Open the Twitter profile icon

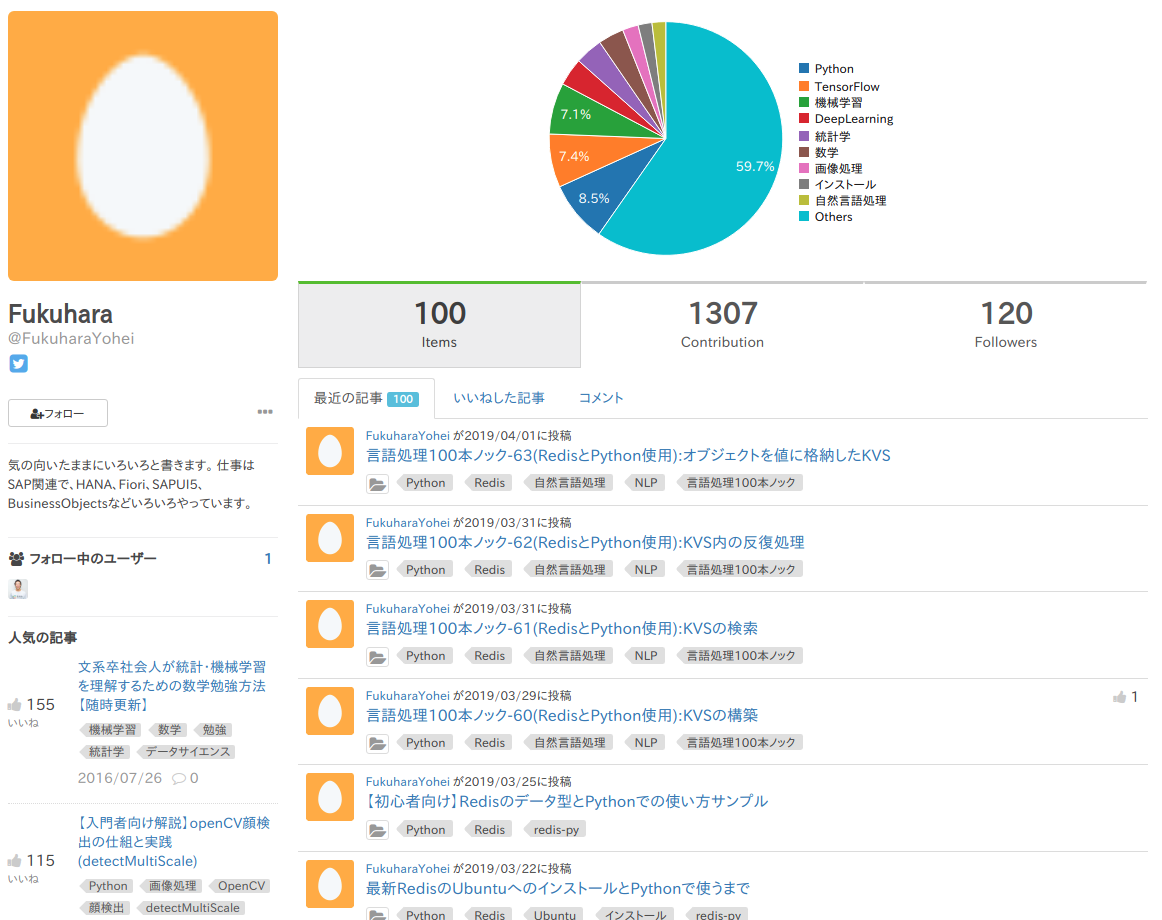pyautogui.click(x=19, y=363)
